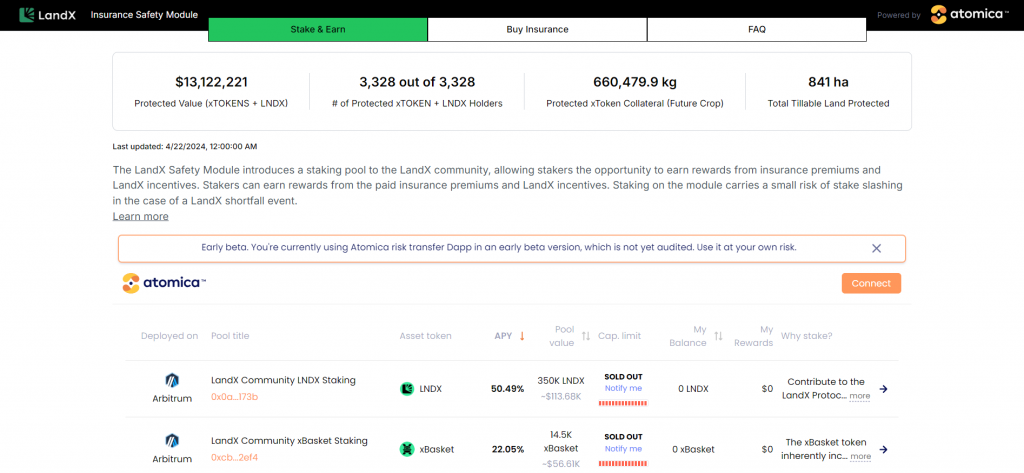The image size is (1024, 473).
Task: Click the Powered by label
Action: 899,15
